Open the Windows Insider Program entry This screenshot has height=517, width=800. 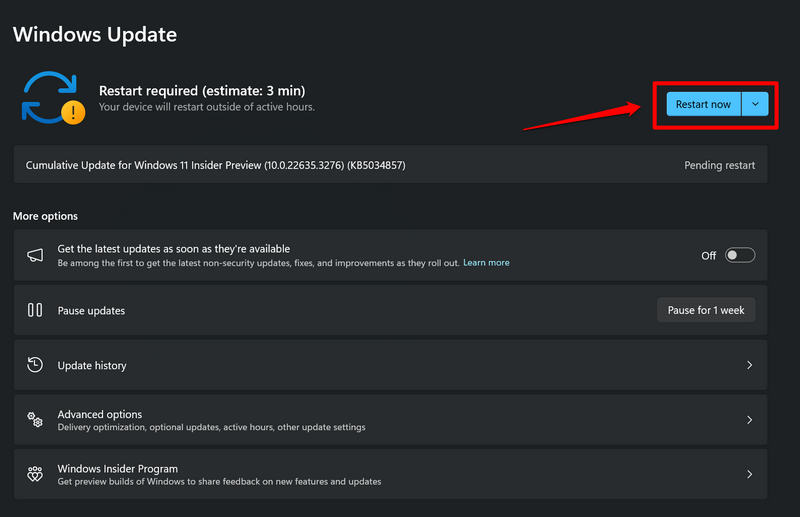pyautogui.click(x=118, y=468)
